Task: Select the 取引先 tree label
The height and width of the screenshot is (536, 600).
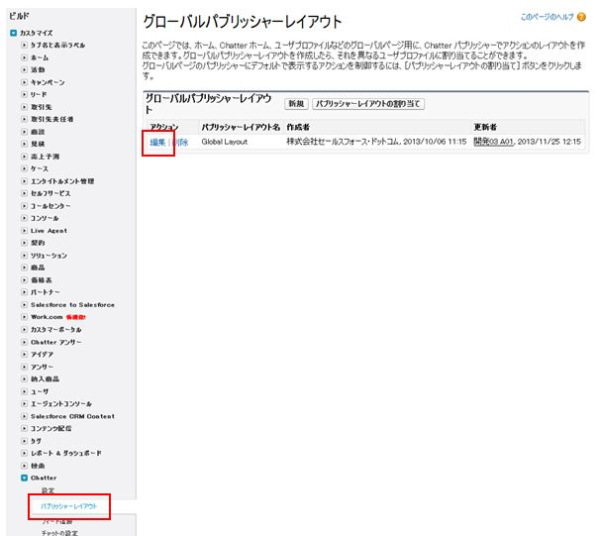Action: click(x=41, y=107)
